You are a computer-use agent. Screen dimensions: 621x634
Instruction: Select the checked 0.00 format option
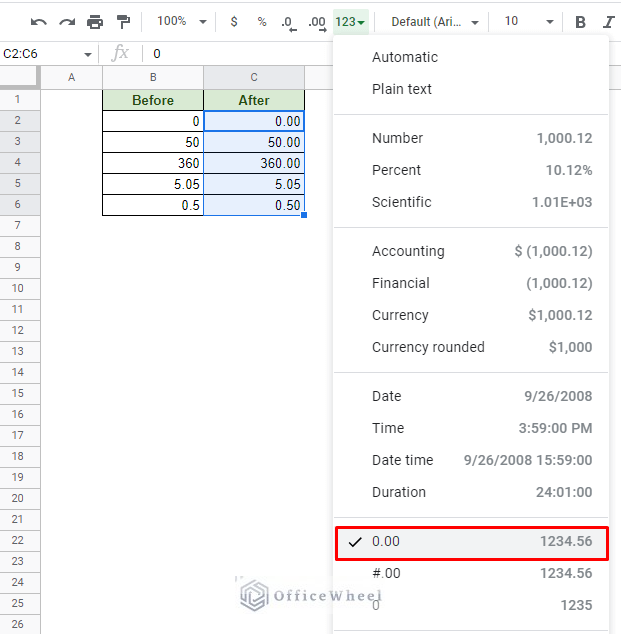[471, 542]
